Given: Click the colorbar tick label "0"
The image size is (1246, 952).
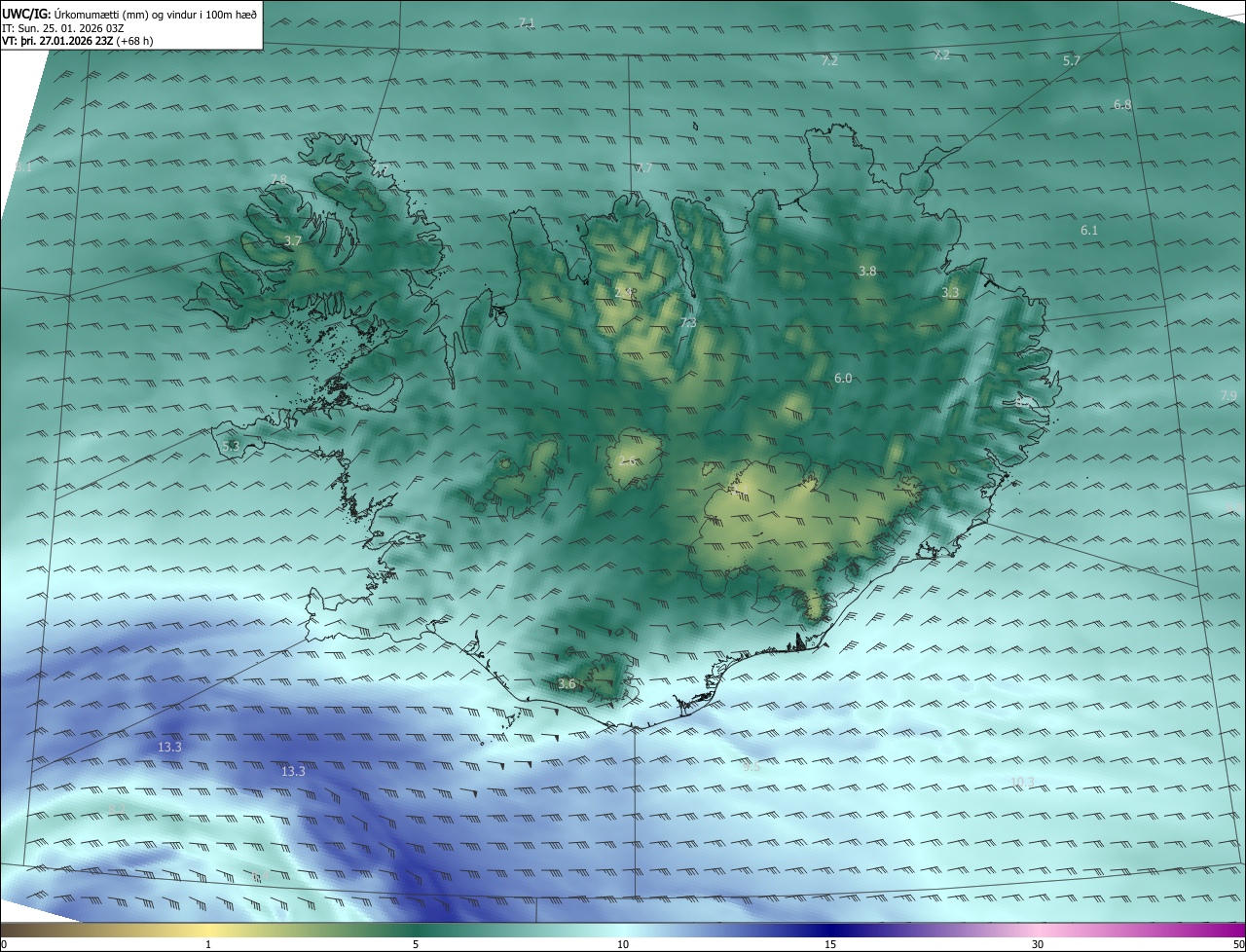Looking at the screenshot, I should coord(4,944).
